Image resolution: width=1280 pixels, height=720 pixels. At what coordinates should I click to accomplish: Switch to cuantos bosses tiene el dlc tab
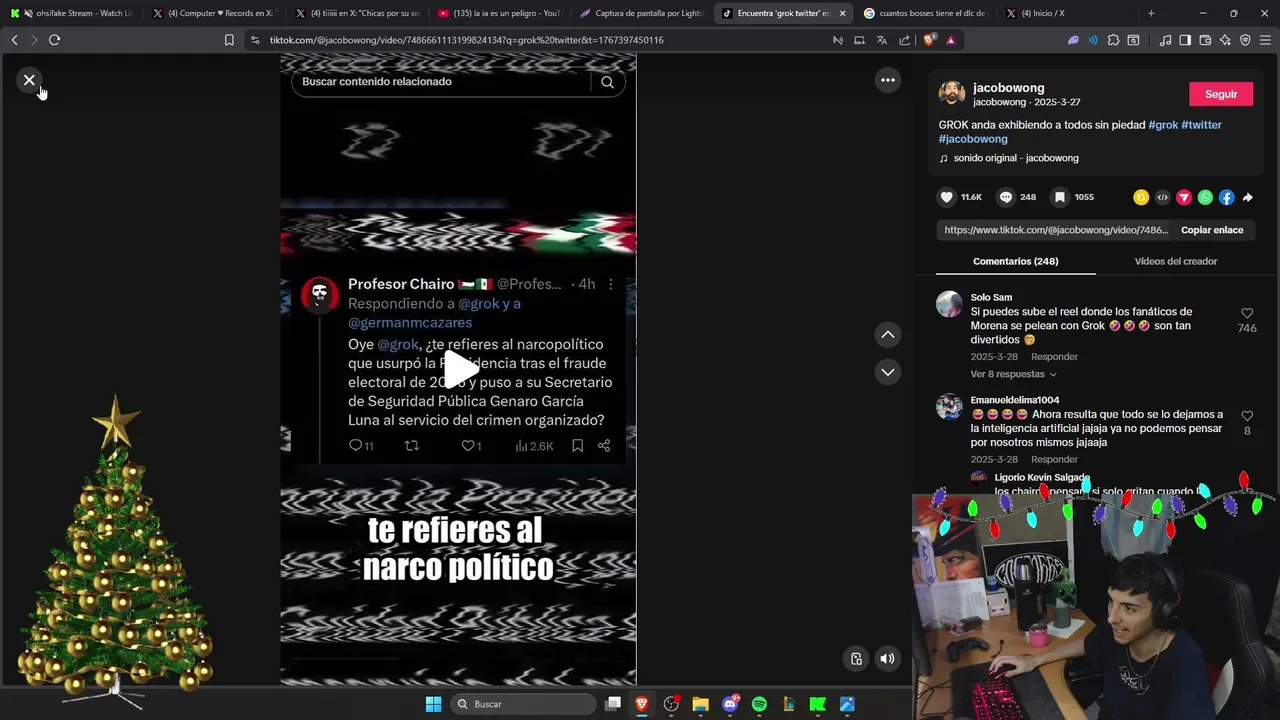click(926, 13)
